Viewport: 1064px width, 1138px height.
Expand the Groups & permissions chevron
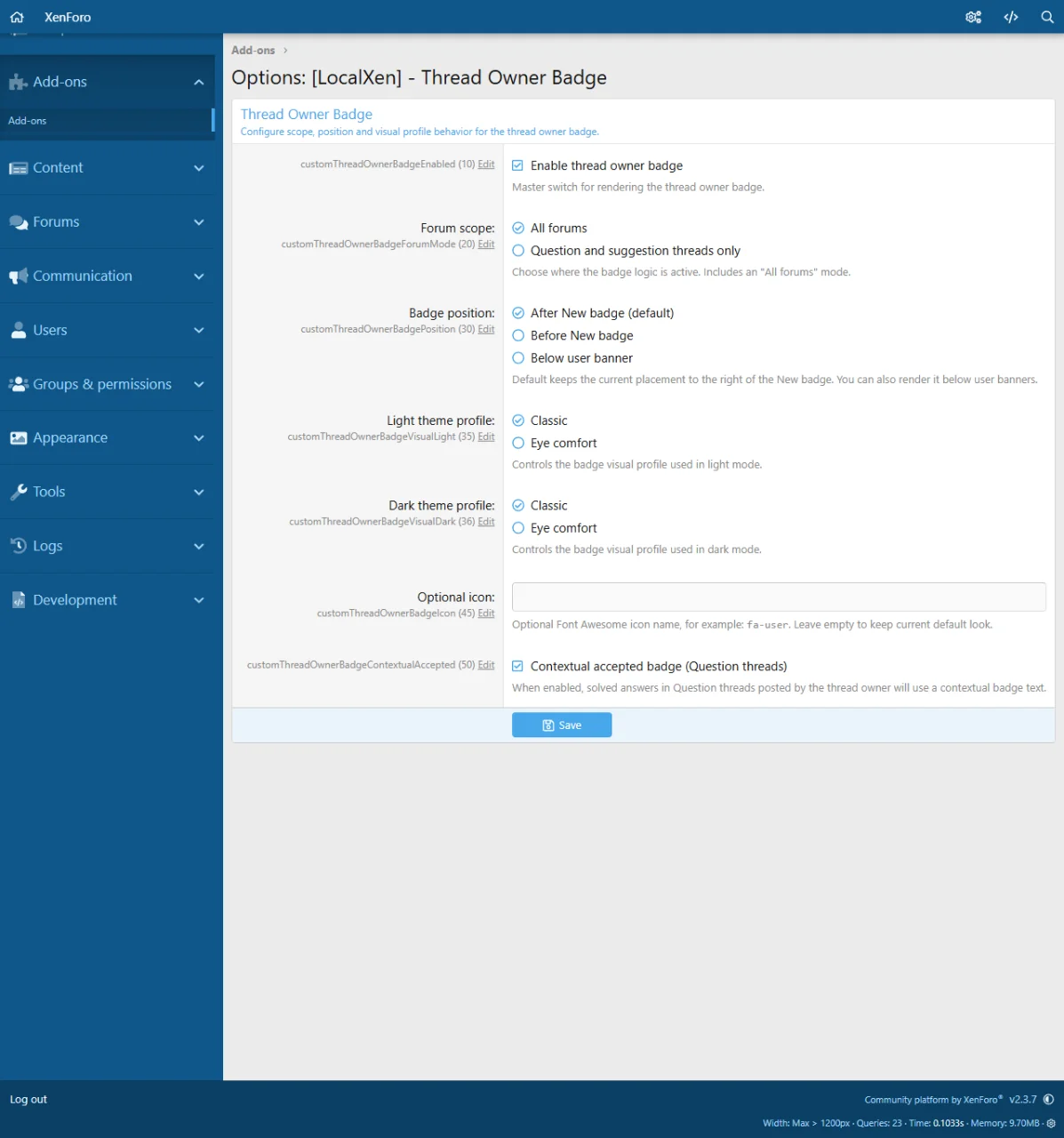coord(199,384)
